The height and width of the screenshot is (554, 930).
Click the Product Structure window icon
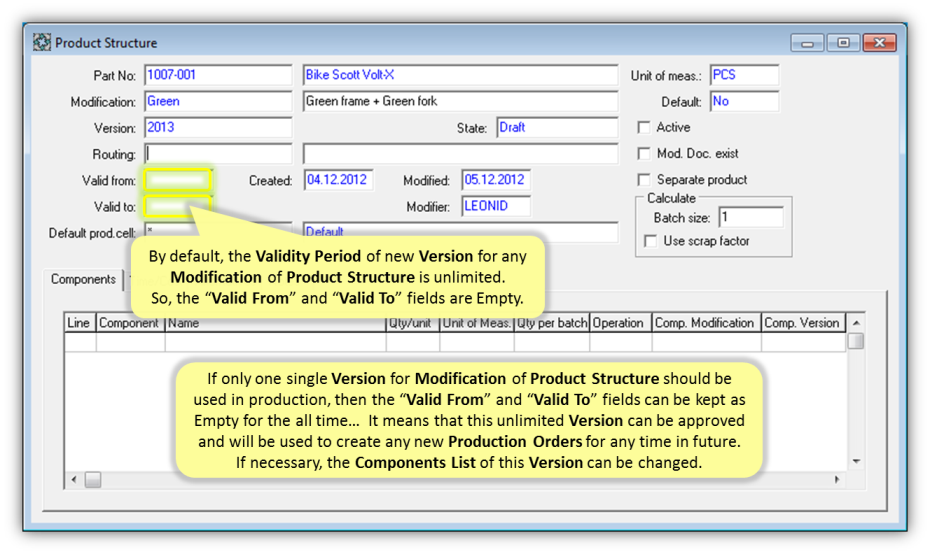click(x=42, y=43)
